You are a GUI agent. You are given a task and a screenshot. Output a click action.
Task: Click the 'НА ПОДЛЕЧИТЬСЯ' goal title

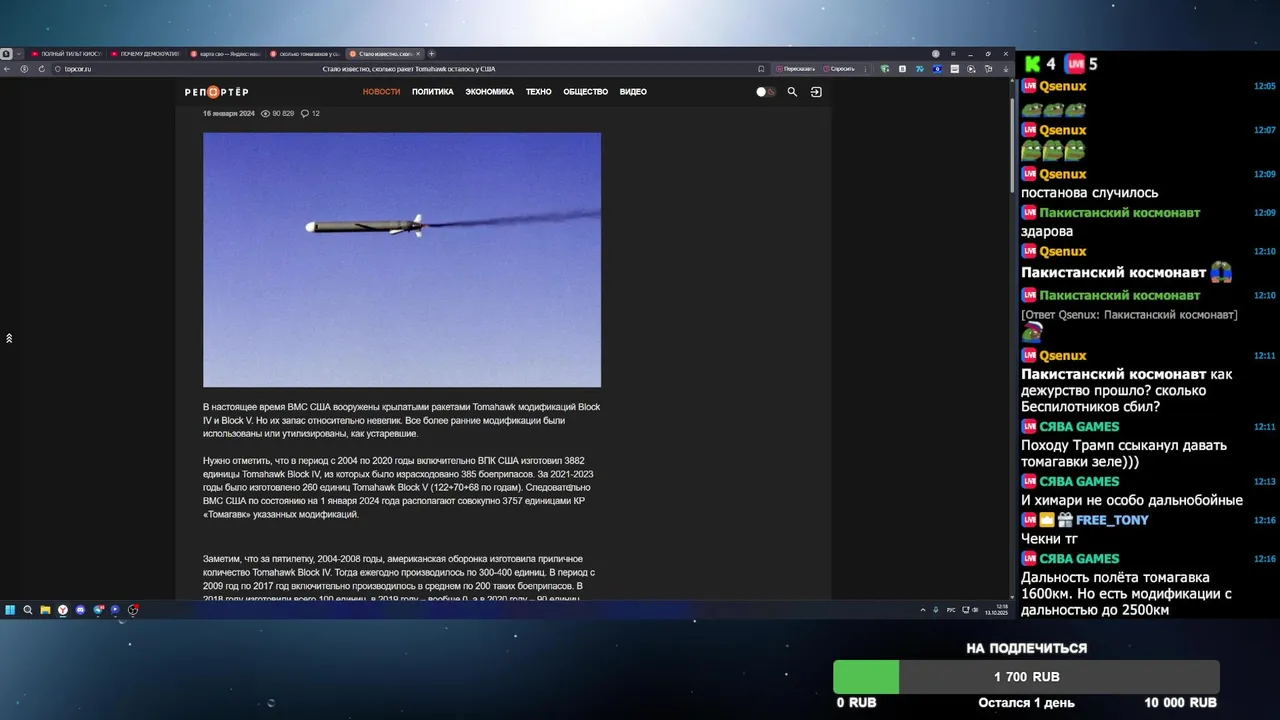pos(1026,648)
